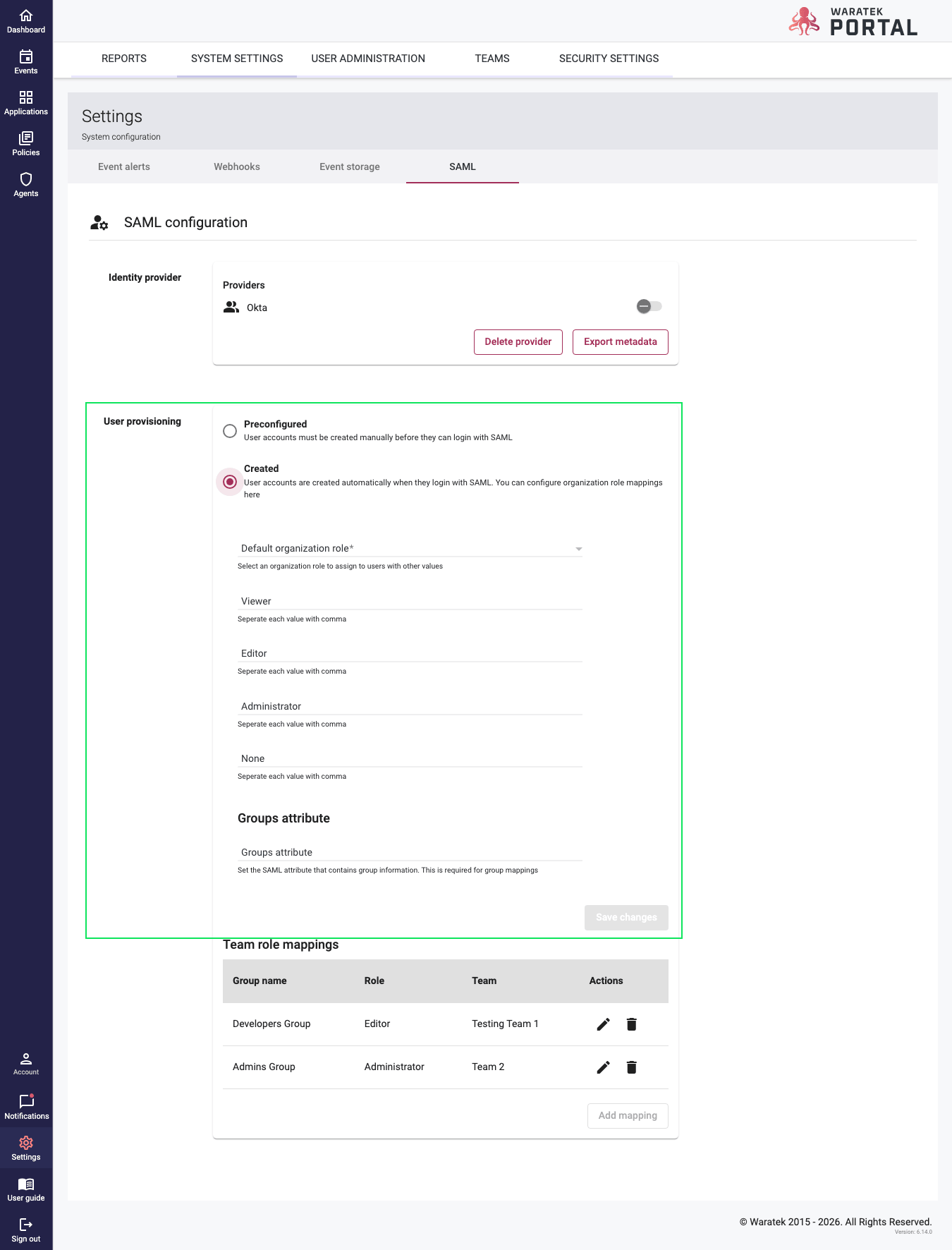Viewport: 952px width, 1250px height.
Task: Click the Add mapping button
Action: click(628, 1116)
